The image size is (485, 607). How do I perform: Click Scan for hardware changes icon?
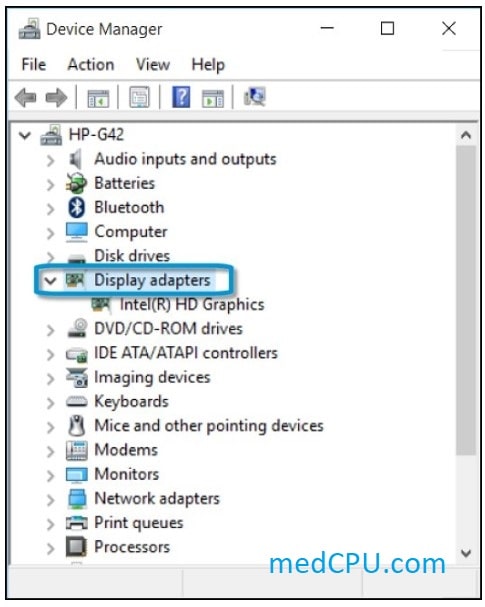(255, 97)
